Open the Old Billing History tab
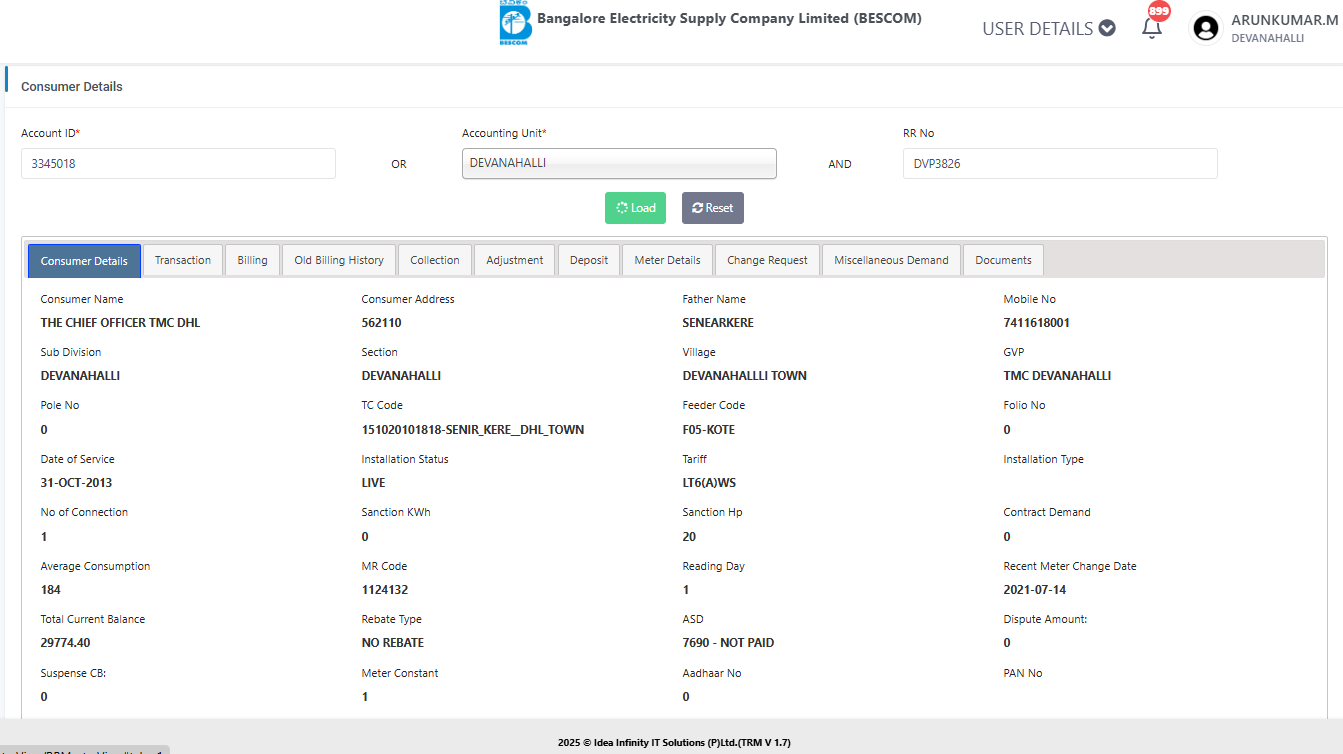Image resolution: width=1343 pixels, height=754 pixels. tap(339, 260)
